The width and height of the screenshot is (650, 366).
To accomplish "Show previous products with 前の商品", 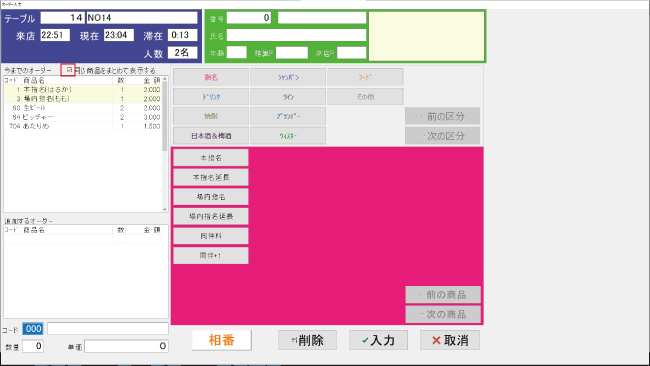I will pyautogui.click(x=443, y=295).
